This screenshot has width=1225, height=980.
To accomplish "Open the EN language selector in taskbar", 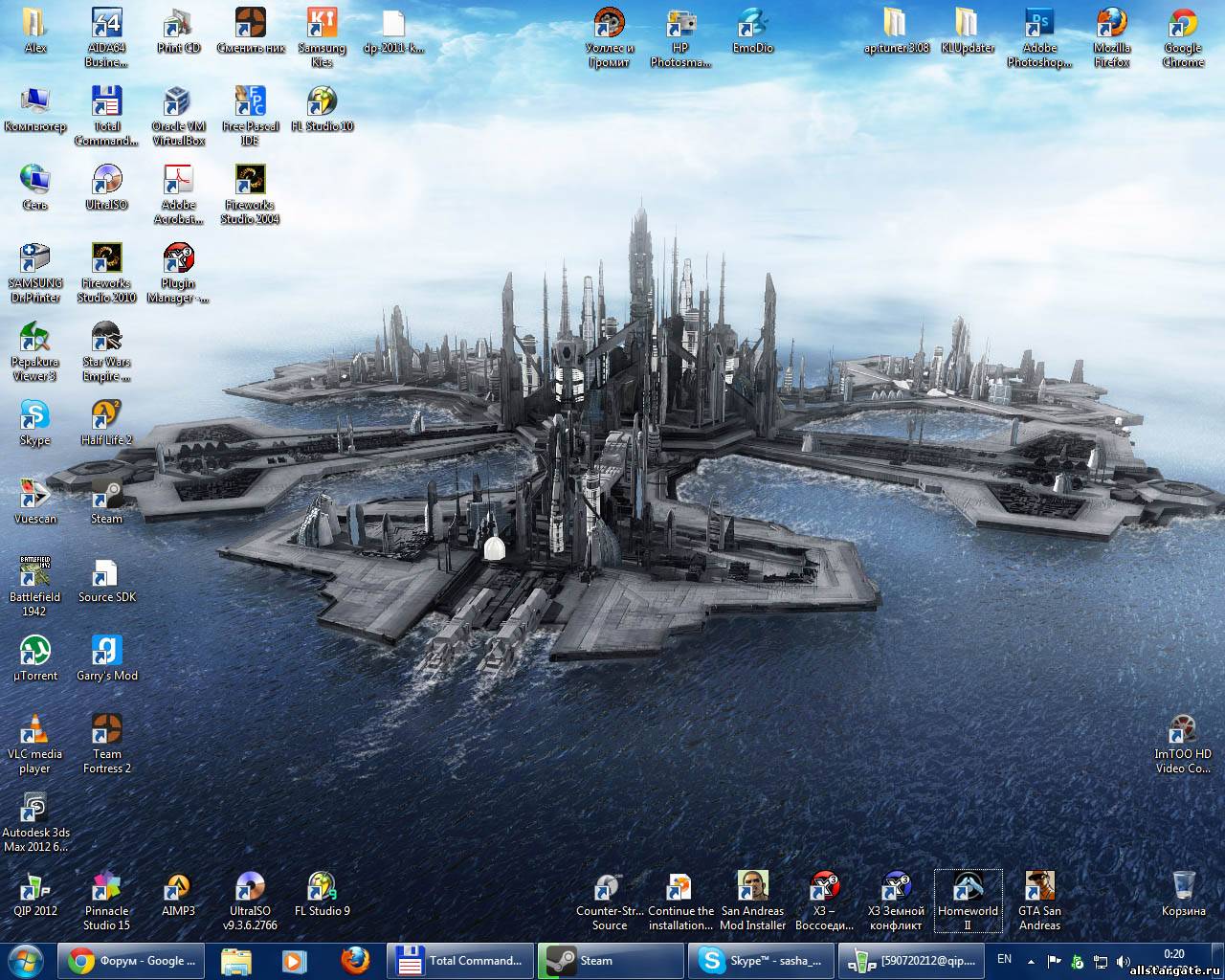I will tap(1004, 959).
